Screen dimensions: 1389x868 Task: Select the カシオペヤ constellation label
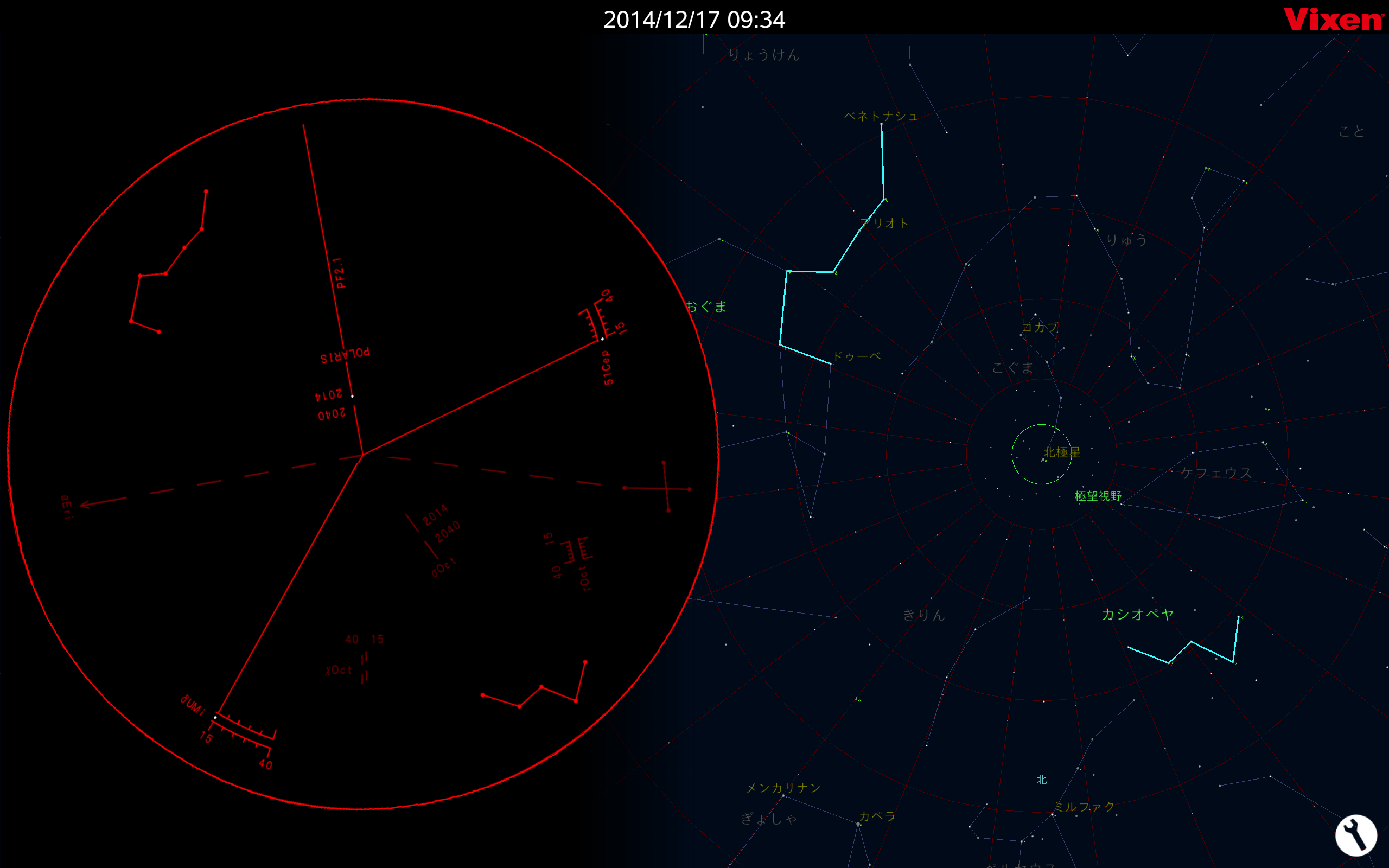click(1138, 614)
